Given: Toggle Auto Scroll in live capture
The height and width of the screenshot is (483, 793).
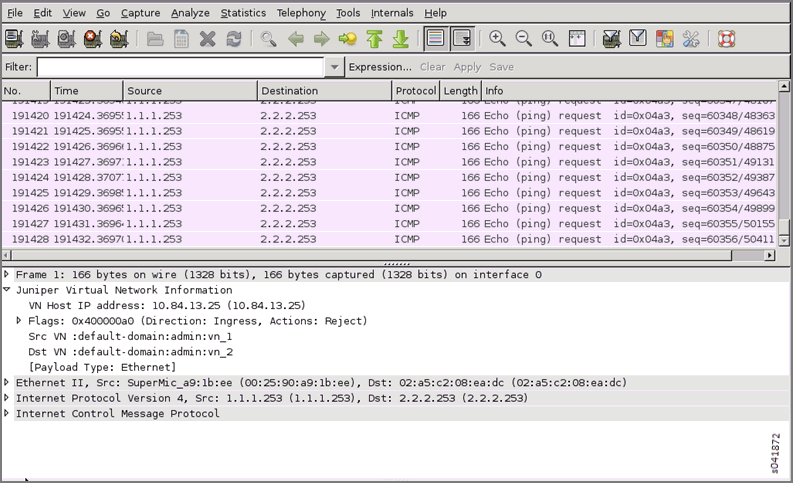Looking at the screenshot, I should [x=461, y=39].
